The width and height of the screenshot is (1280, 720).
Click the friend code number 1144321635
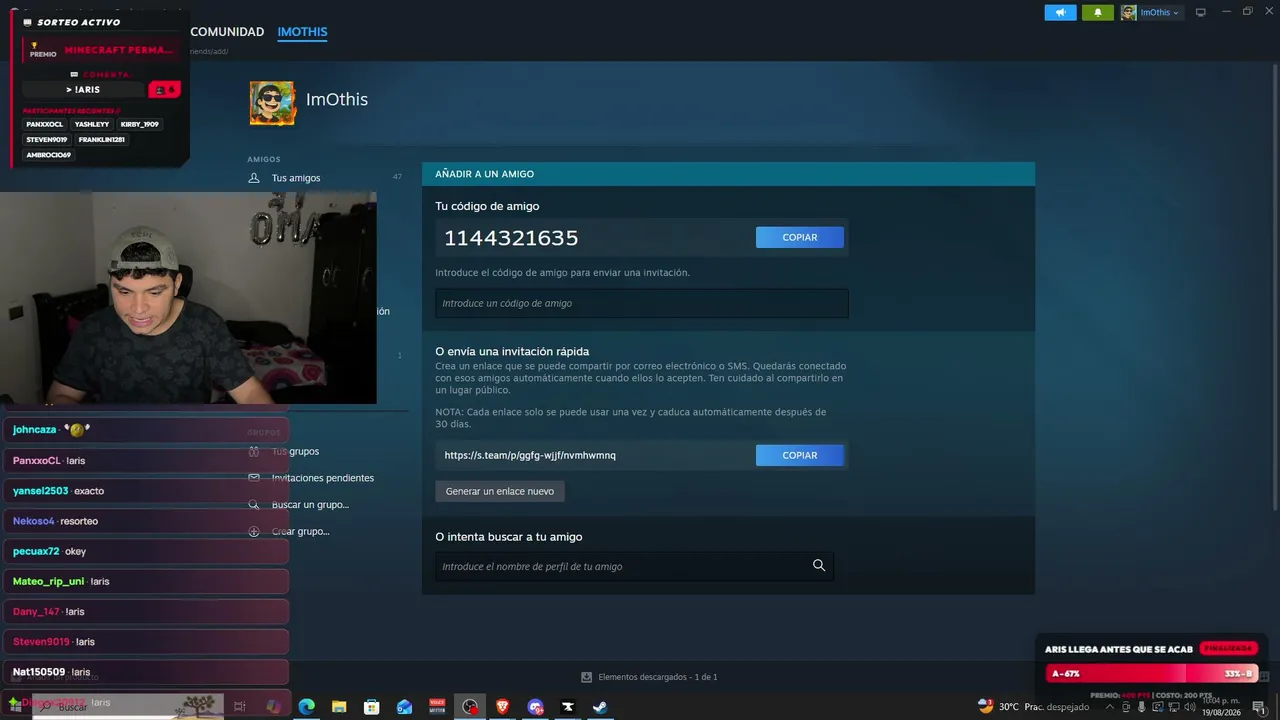tap(511, 238)
